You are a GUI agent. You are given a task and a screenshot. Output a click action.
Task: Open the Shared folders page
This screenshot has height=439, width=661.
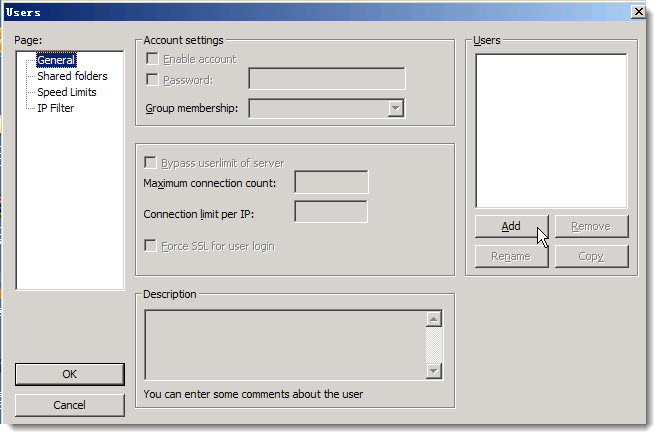click(x=72, y=76)
